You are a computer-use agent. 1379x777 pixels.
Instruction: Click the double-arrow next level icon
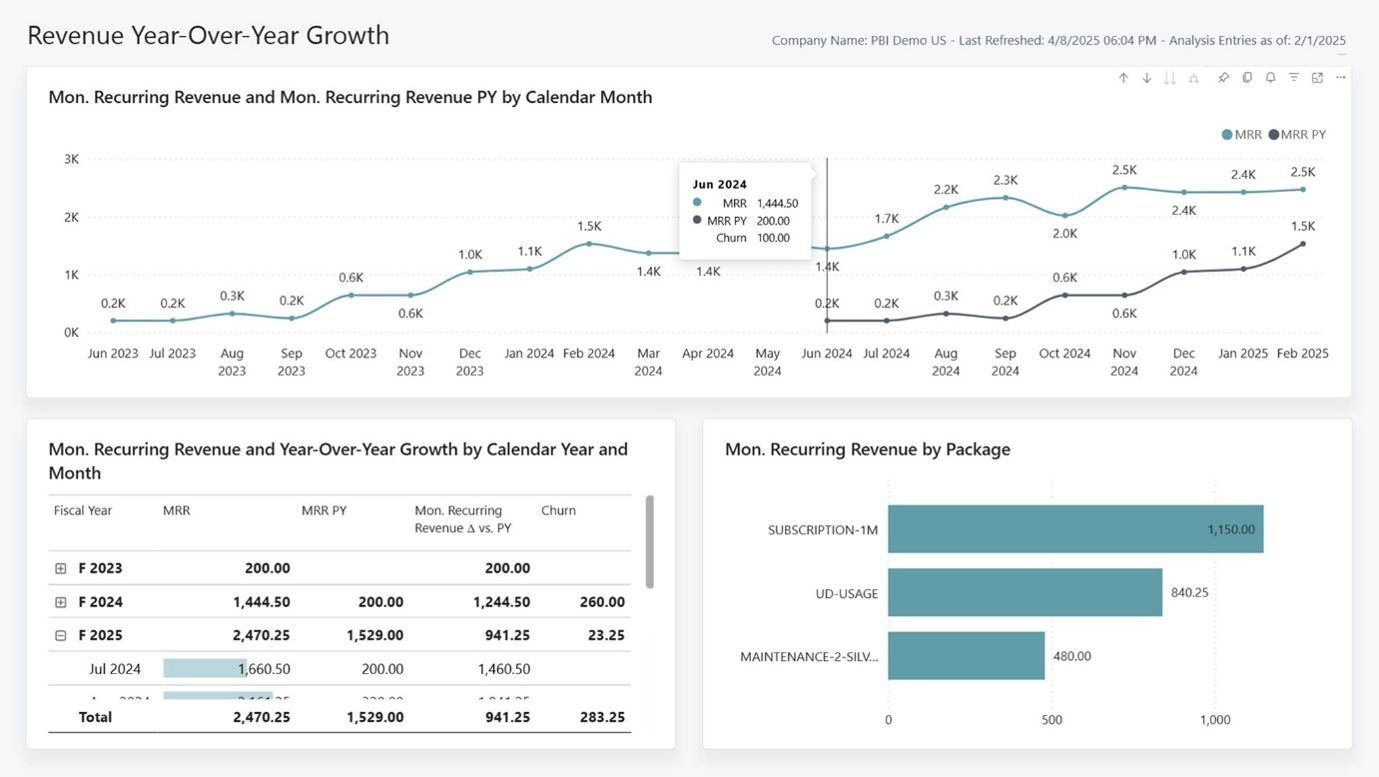pyautogui.click(x=1170, y=78)
